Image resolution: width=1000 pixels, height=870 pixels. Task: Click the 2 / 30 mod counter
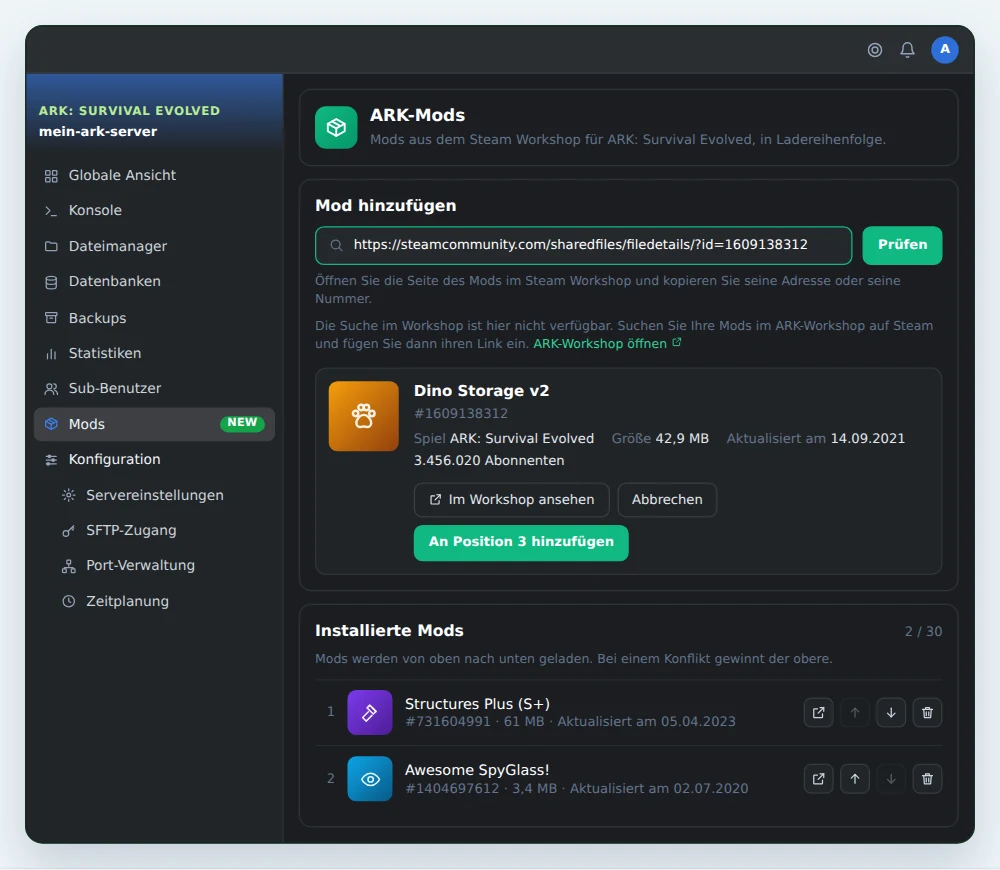coord(923,631)
